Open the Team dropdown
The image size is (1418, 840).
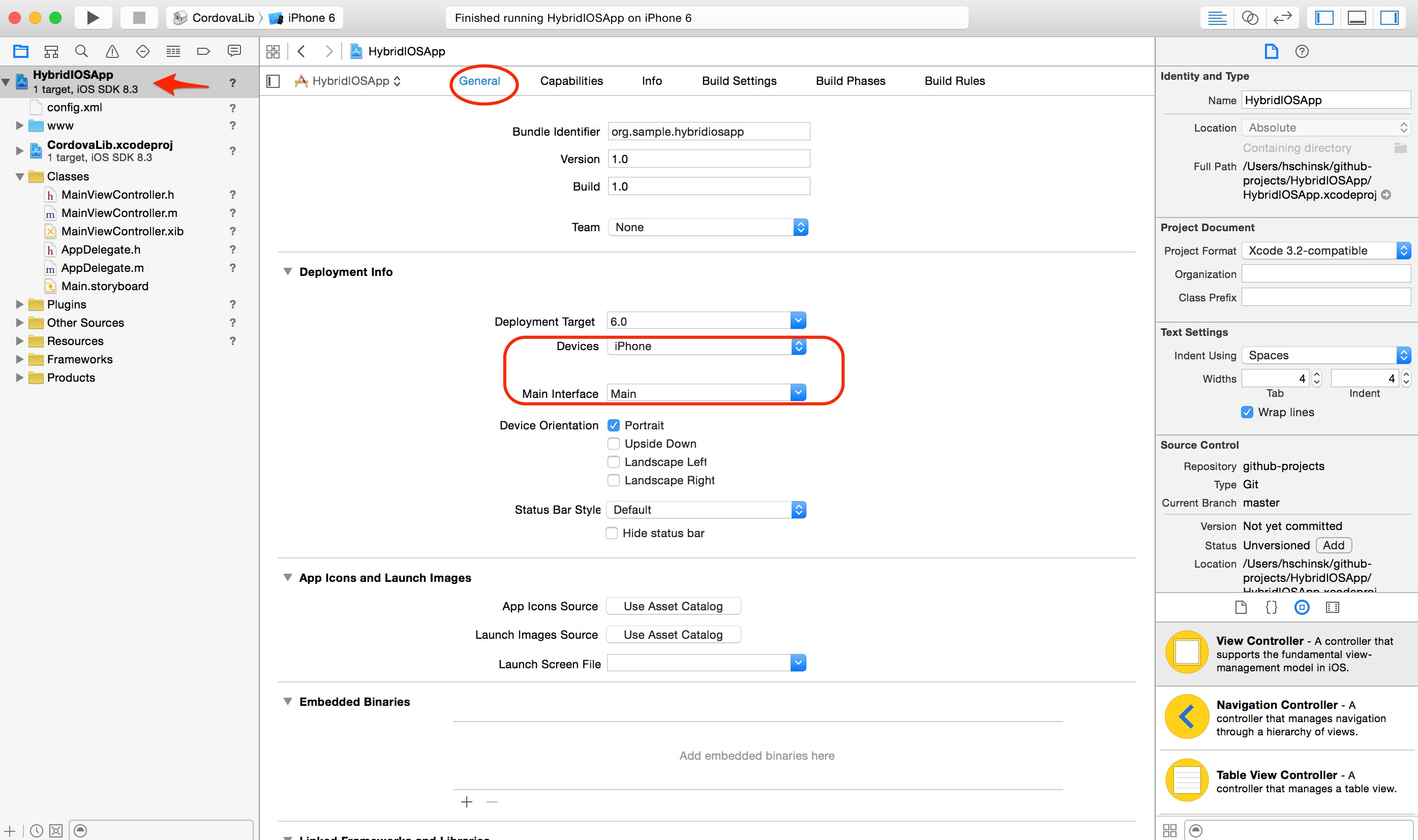tap(708, 227)
